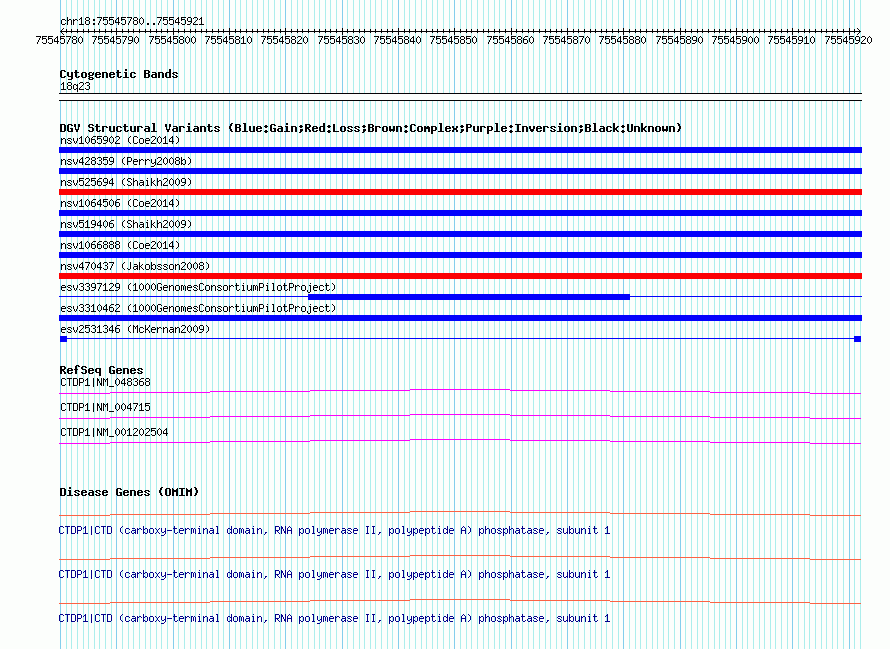Open variant nsv1064506 (Coe2014) label
890x649 pixels.
coord(120,203)
